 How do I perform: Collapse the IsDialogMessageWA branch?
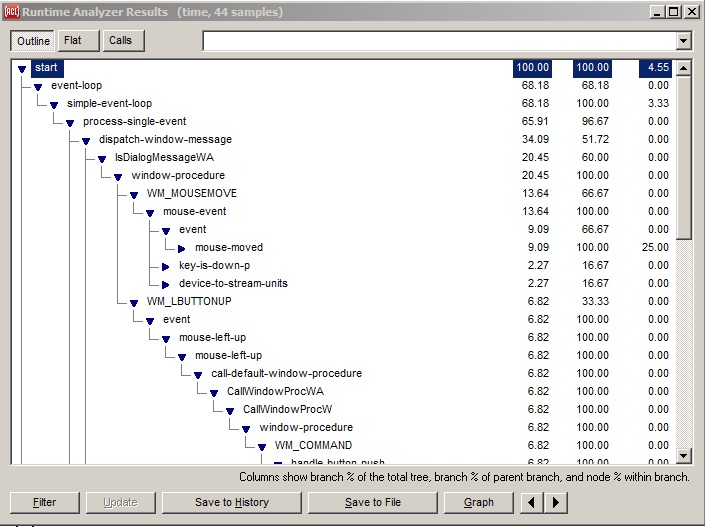pos(102,158)
